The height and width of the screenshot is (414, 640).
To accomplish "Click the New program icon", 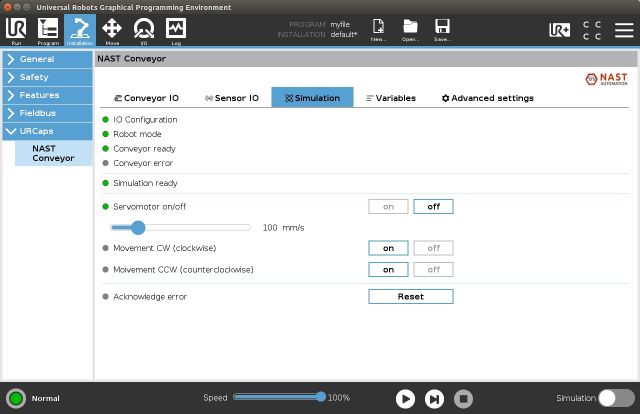I will click(x=378, y=30).
